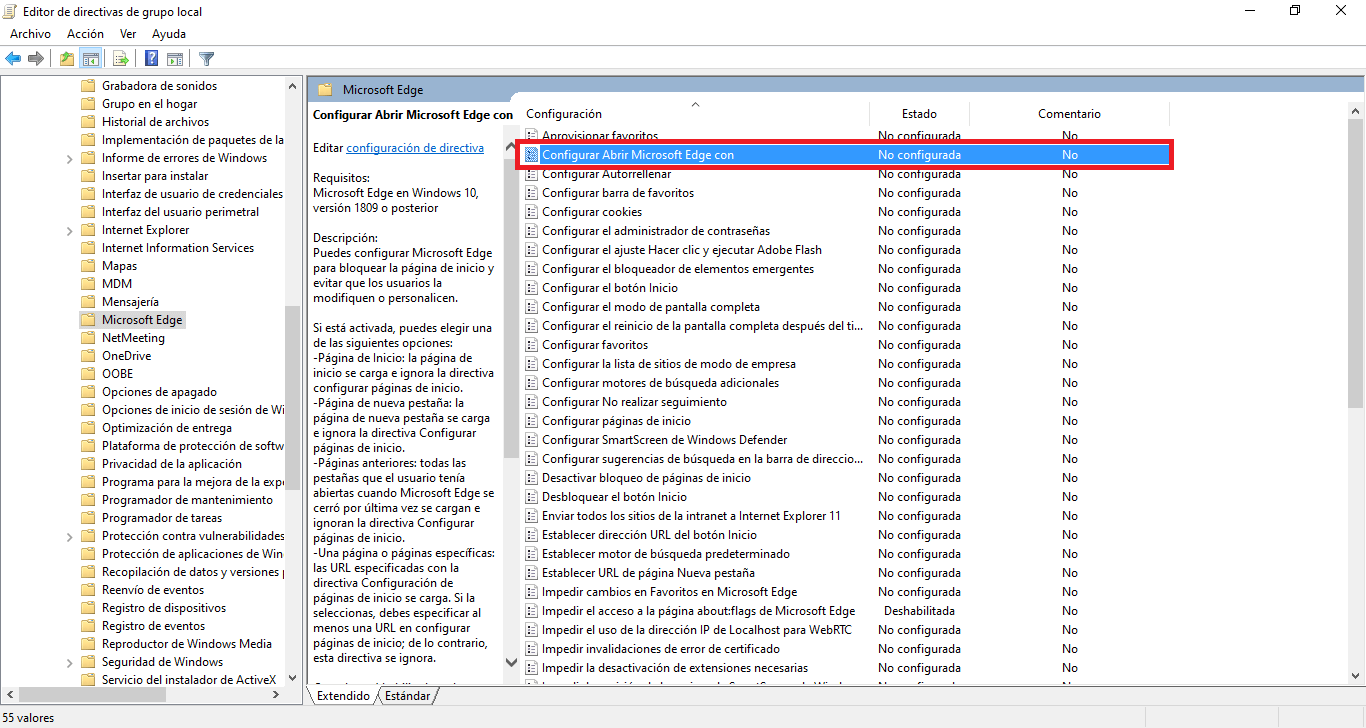
Task: Expand the Informe de errores de Windows node
Action: [69, 158]
